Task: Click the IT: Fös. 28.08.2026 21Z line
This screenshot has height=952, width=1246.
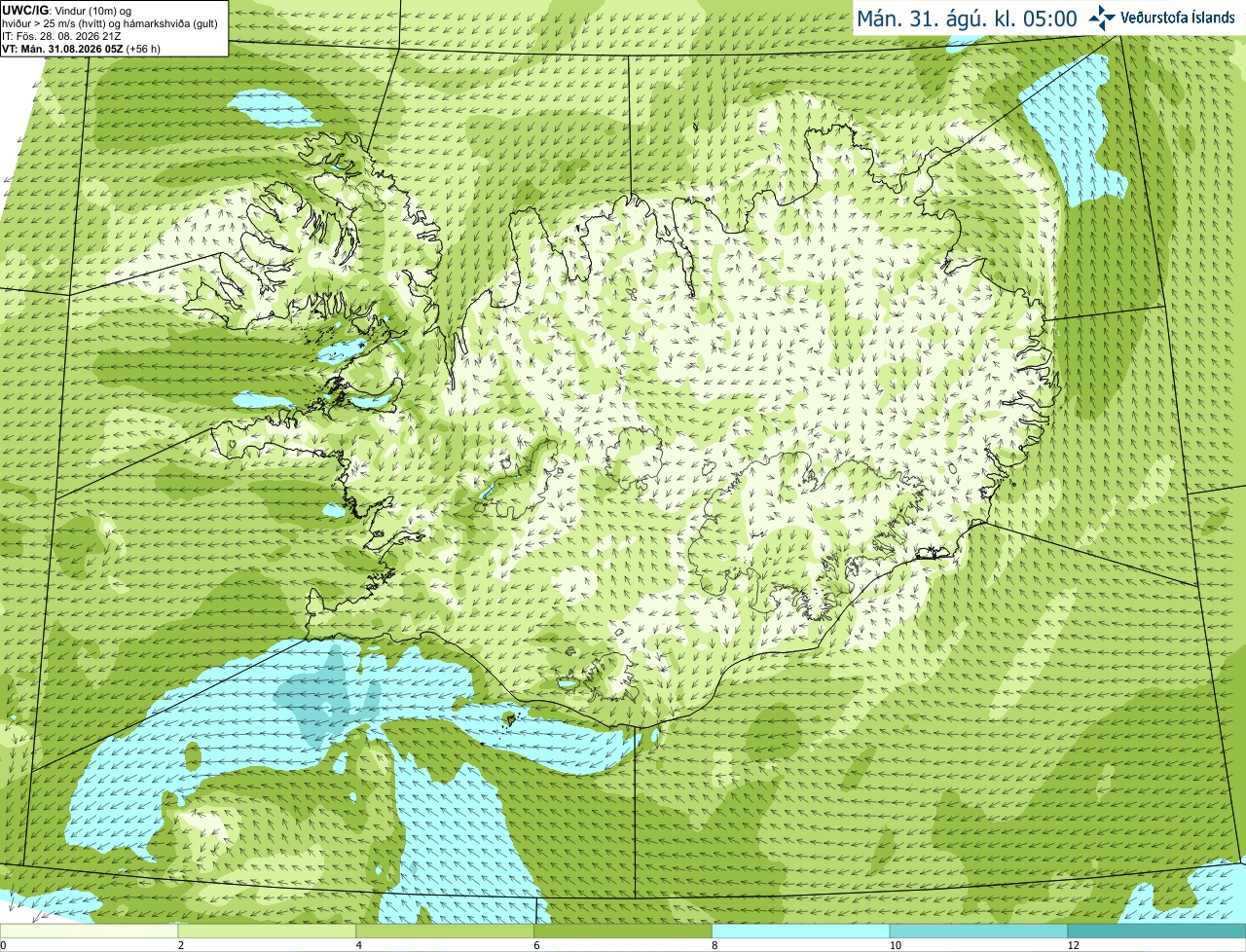Action: tap(61, 35)
